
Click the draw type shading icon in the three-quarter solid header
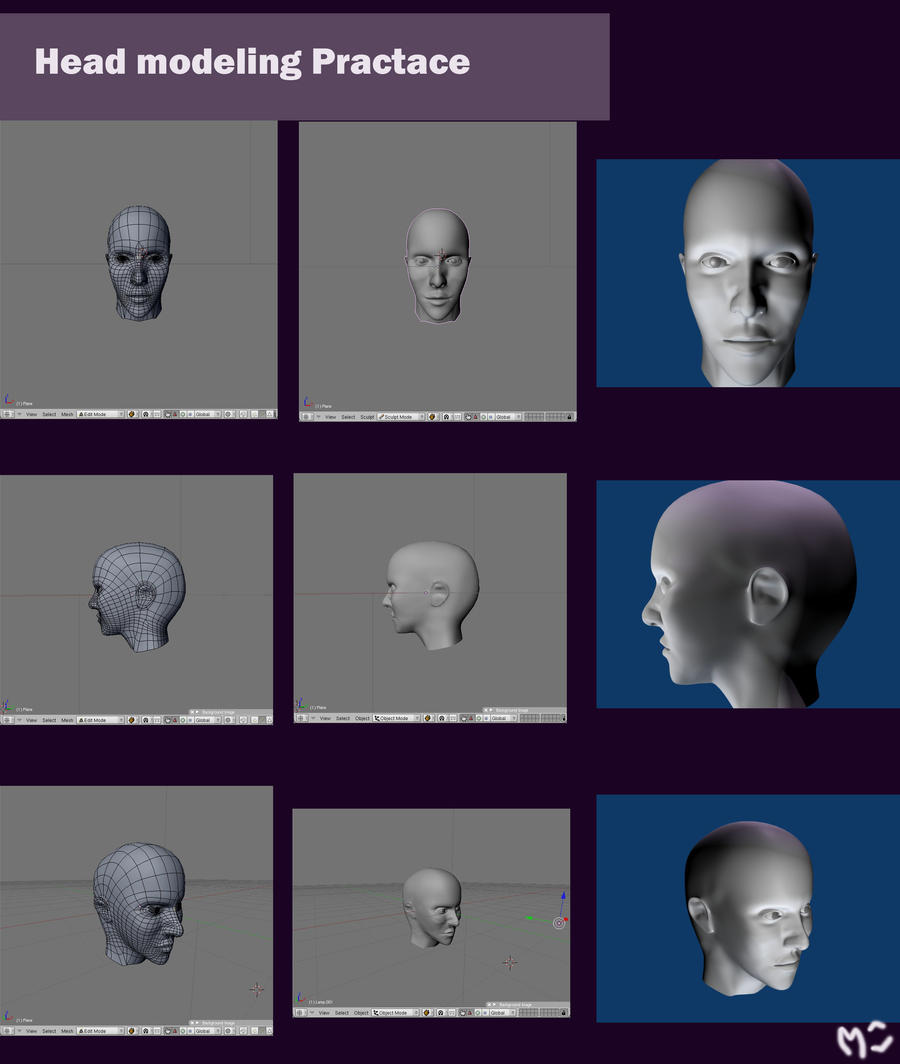click(427, 1012)
